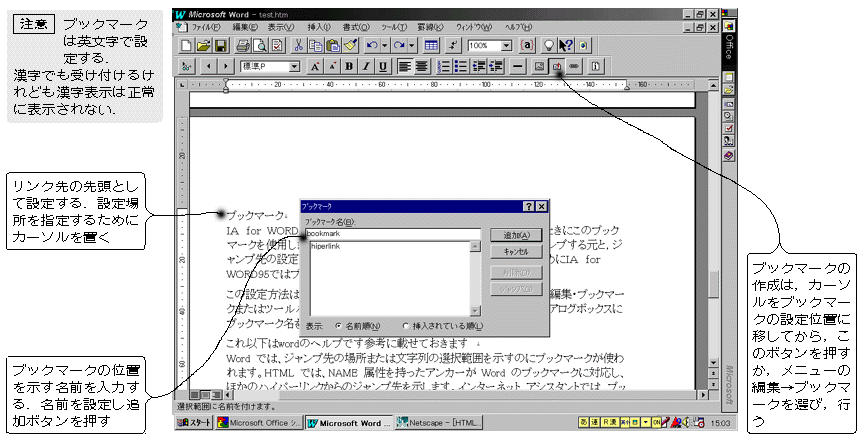Click the increase indent icon
This screenshot has width=865, height=441.
(495, 67)
